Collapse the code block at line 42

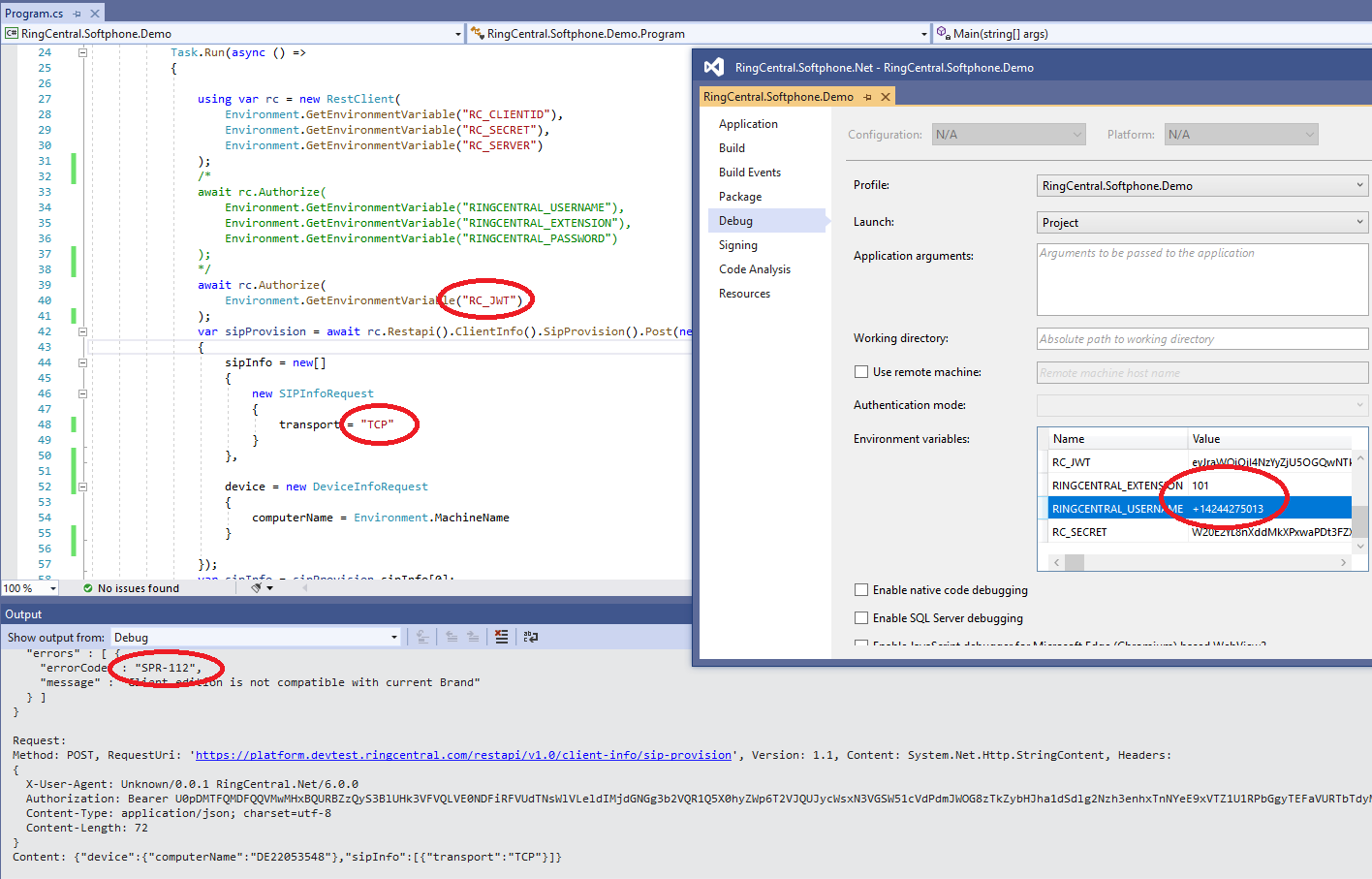point(82,331)
